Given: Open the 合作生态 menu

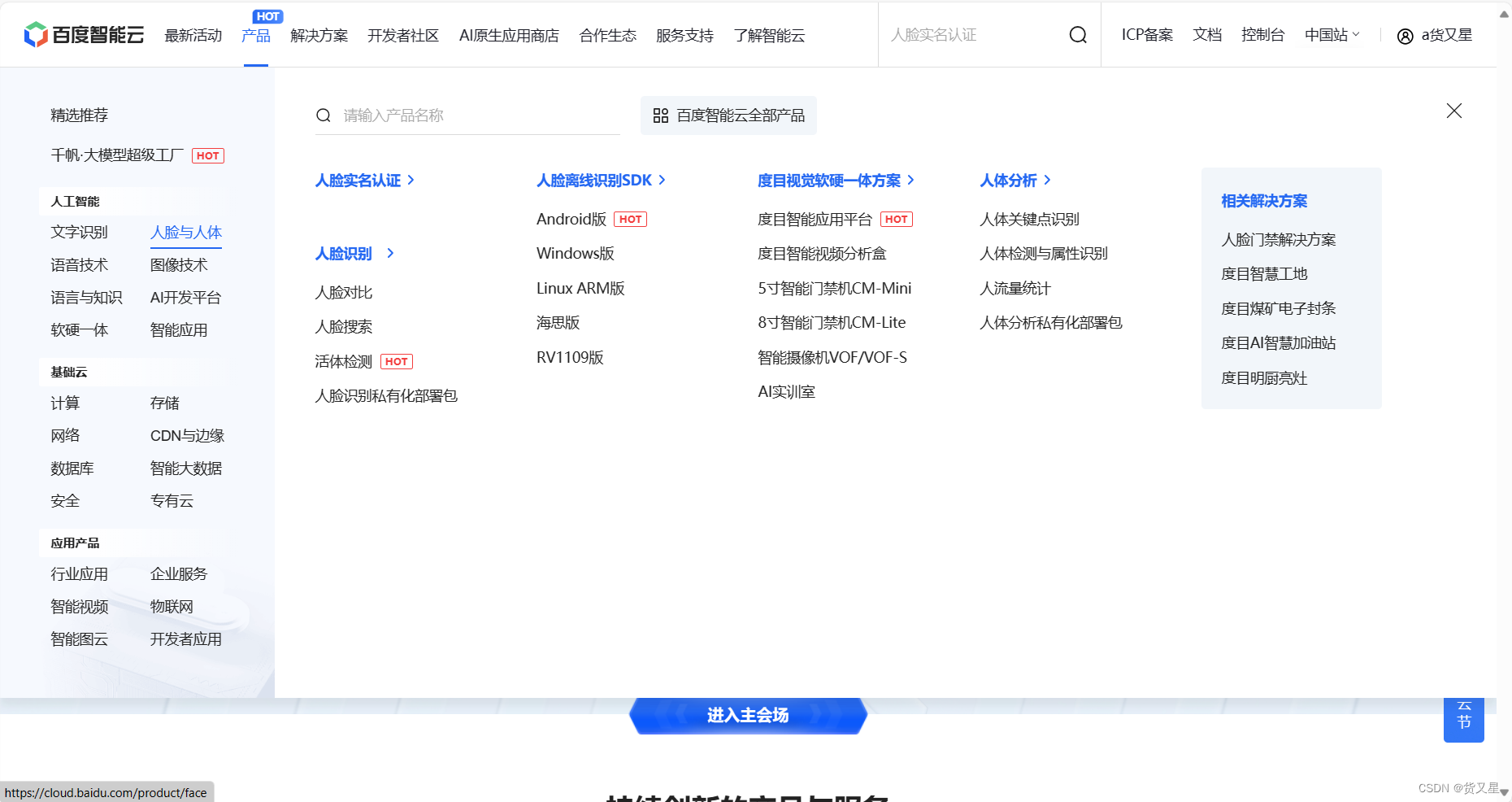Looking at the screenshot, I should tap(607, 36).
